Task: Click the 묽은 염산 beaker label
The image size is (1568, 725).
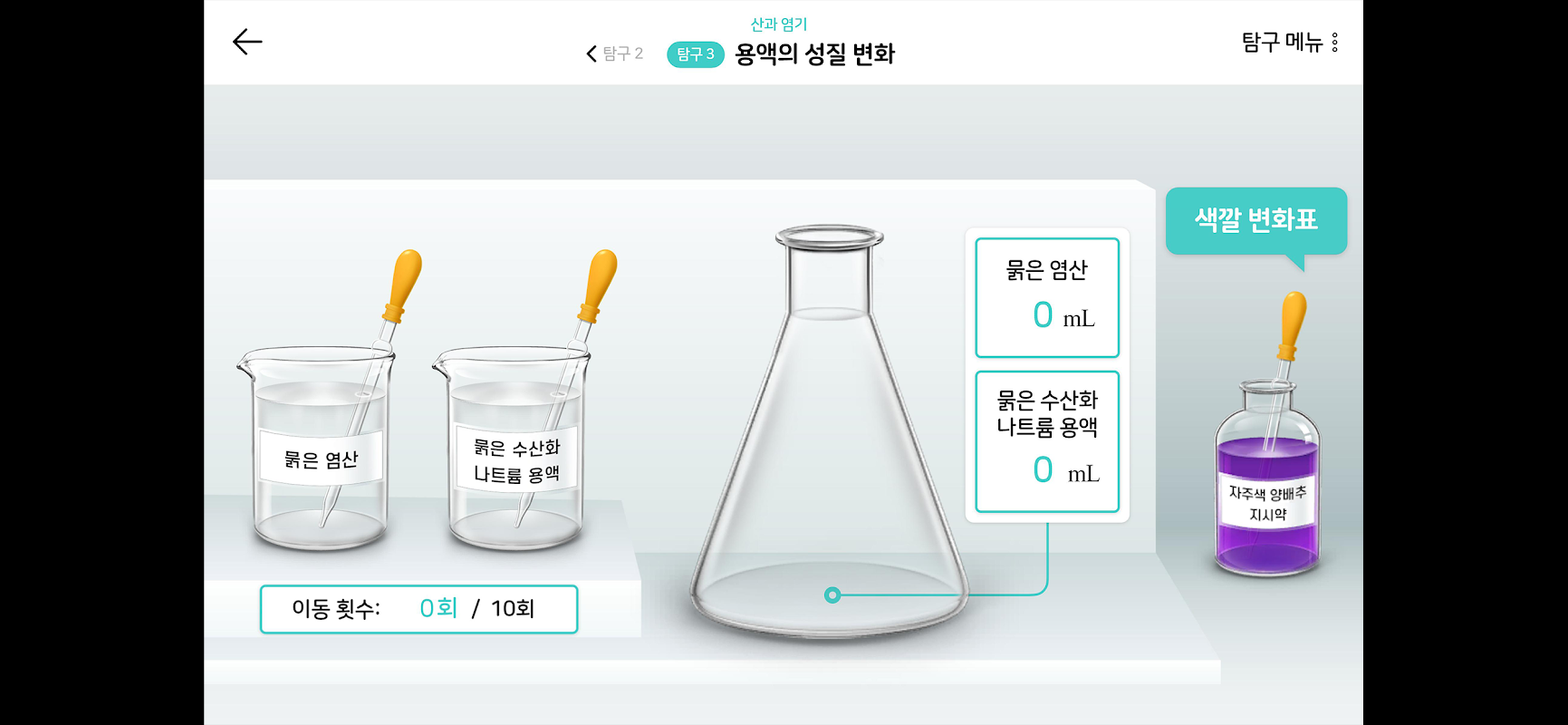Action: pyautogui.click(x=321, y=459)
